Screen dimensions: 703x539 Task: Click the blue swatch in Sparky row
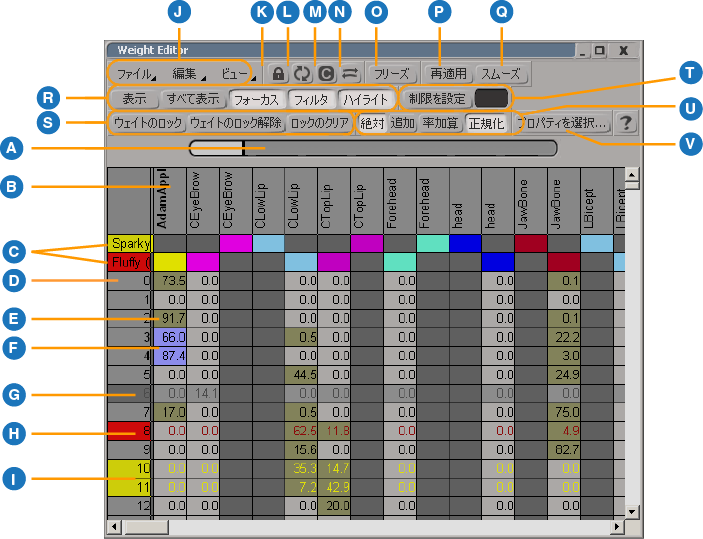pyautogui.click(x=465, y=243)
